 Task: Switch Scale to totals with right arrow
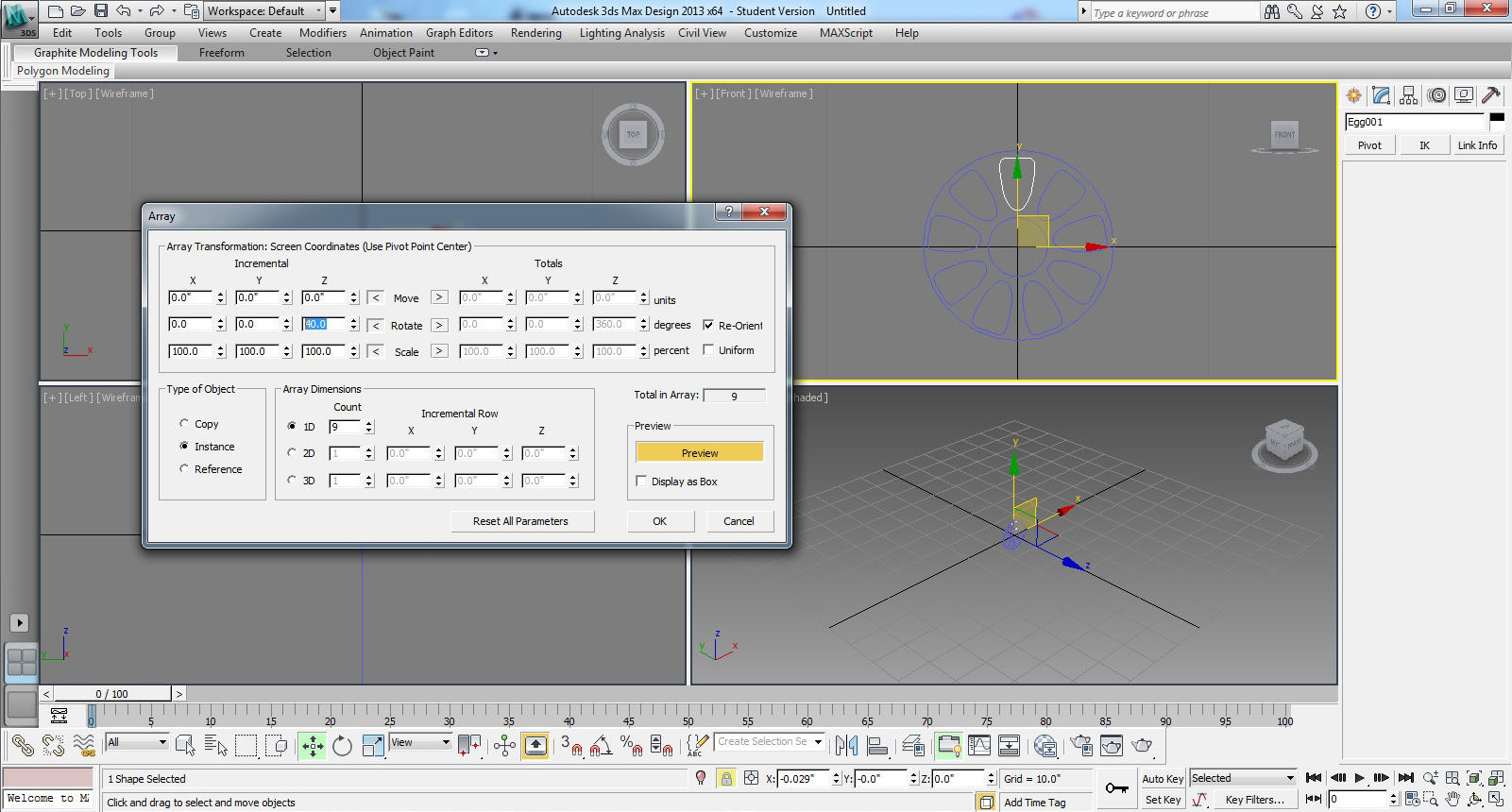(x=439, y=351)
